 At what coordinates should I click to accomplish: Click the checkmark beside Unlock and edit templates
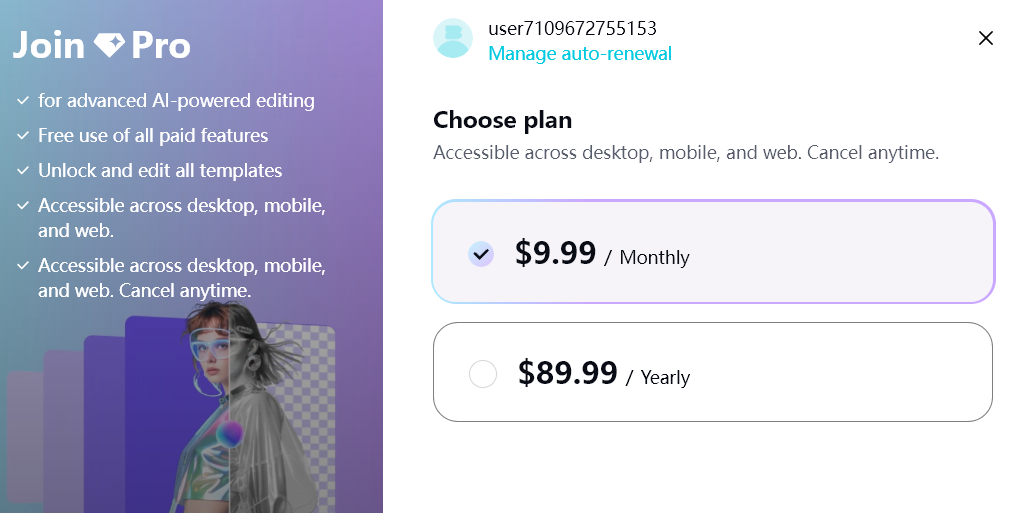(x=23, y=171)
